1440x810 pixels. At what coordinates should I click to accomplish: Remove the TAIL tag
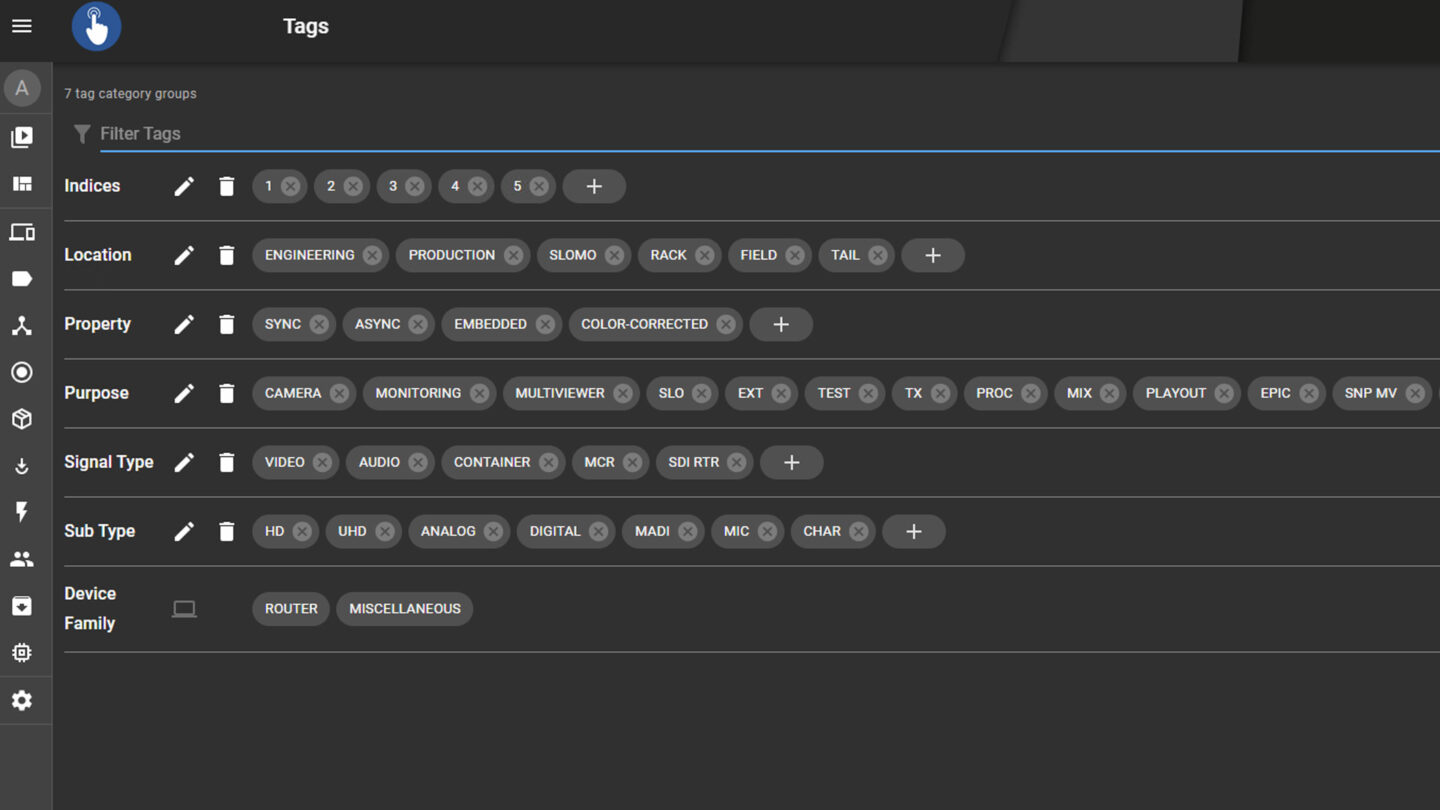pyautogui.click(x=877, y=255)
